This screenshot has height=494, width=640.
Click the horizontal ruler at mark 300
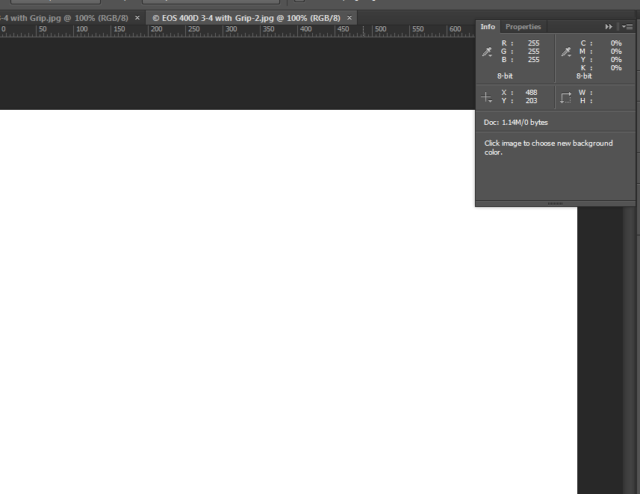pos(231,30)
